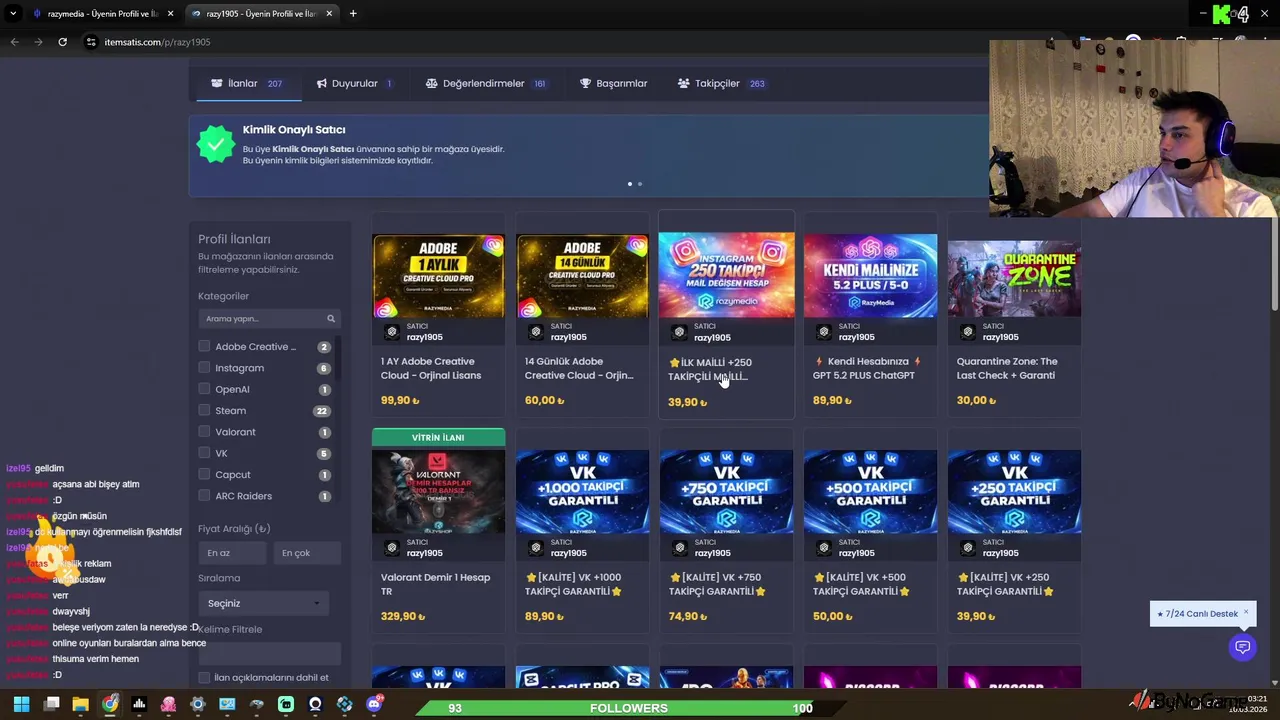The image size is (1280, 720).
Task: Check the Steam category checkbox
Action: (x=204, y=410)
